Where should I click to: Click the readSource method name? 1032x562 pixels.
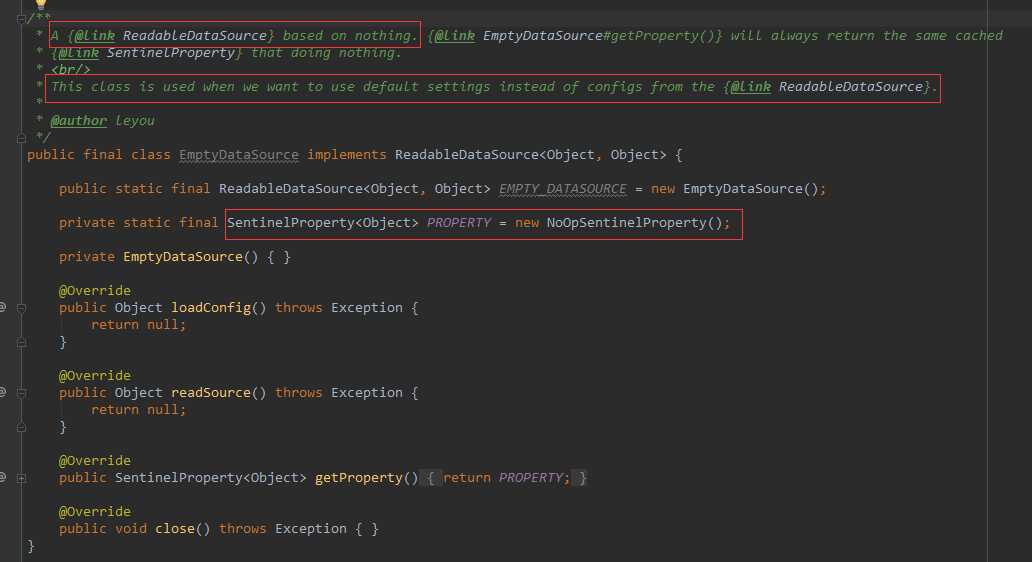(211, 392)
